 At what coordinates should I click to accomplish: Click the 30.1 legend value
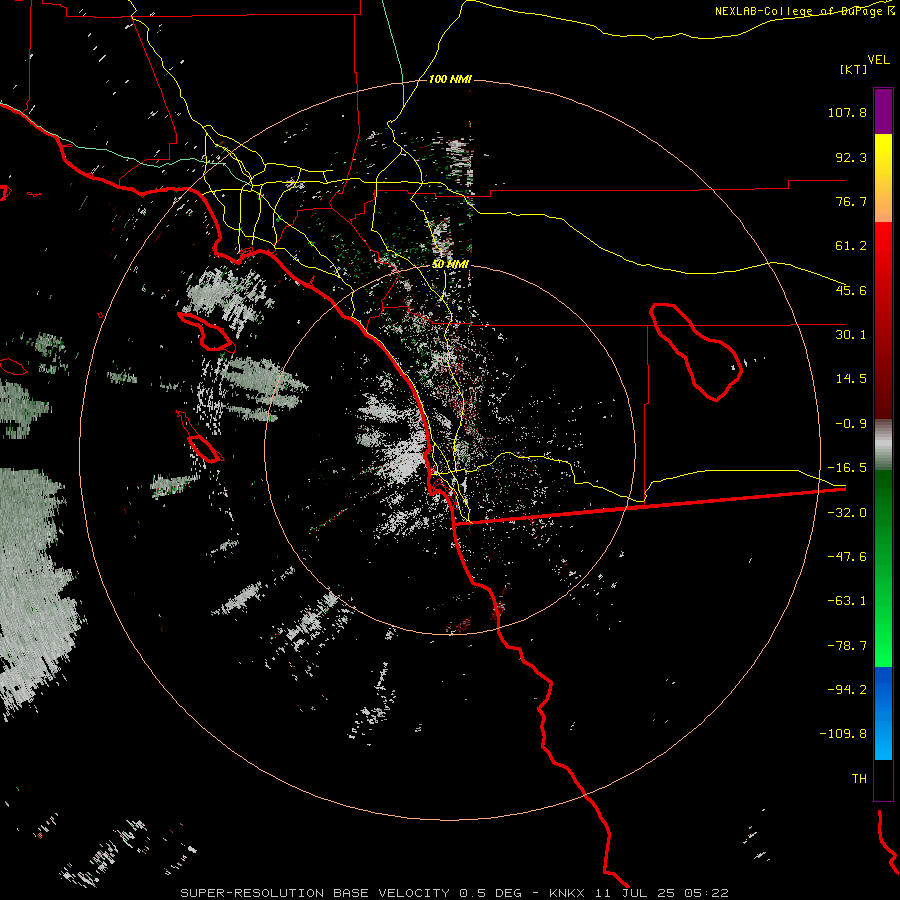point(851,335)
